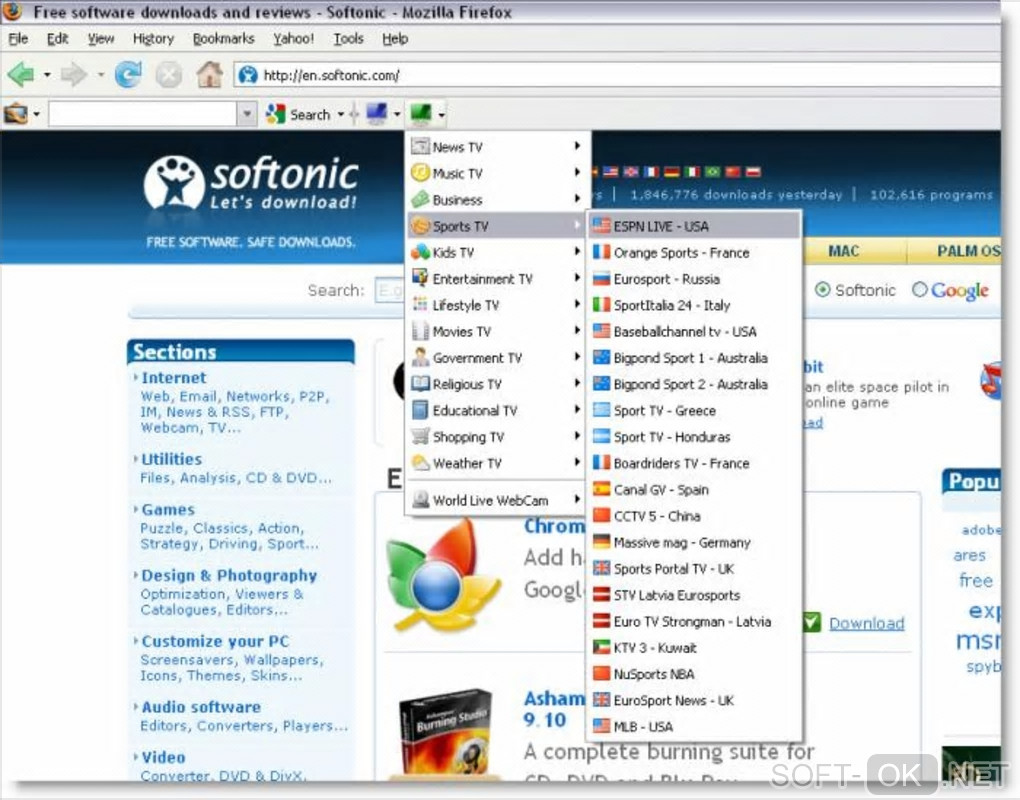Click the Firefox Back arrow button

pyautogui.click(x=21, y=75)
